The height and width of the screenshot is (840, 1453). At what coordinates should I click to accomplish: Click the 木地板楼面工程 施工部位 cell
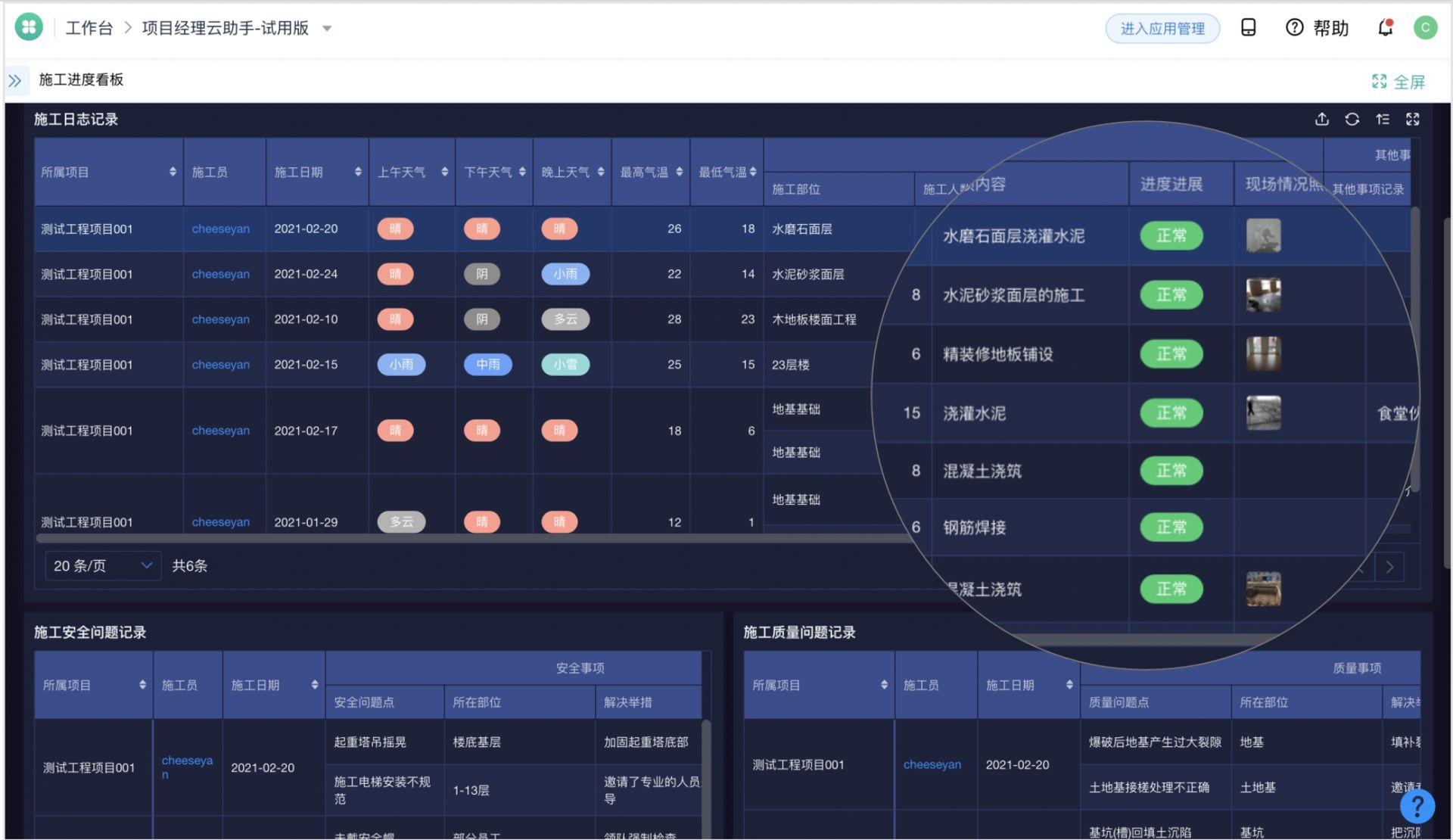[814, 319]
